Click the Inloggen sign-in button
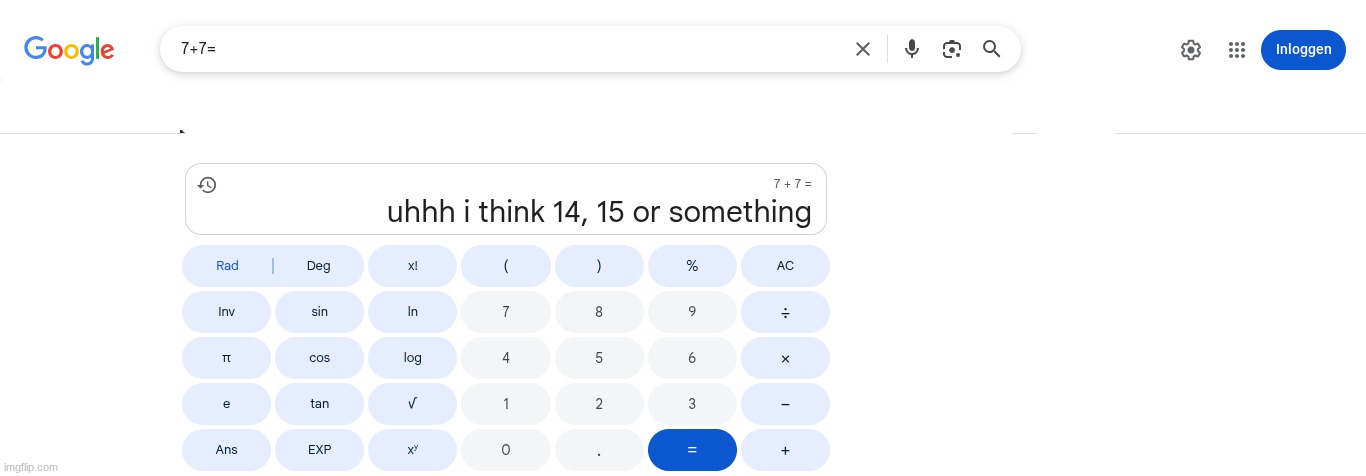 click(1303, 50)
